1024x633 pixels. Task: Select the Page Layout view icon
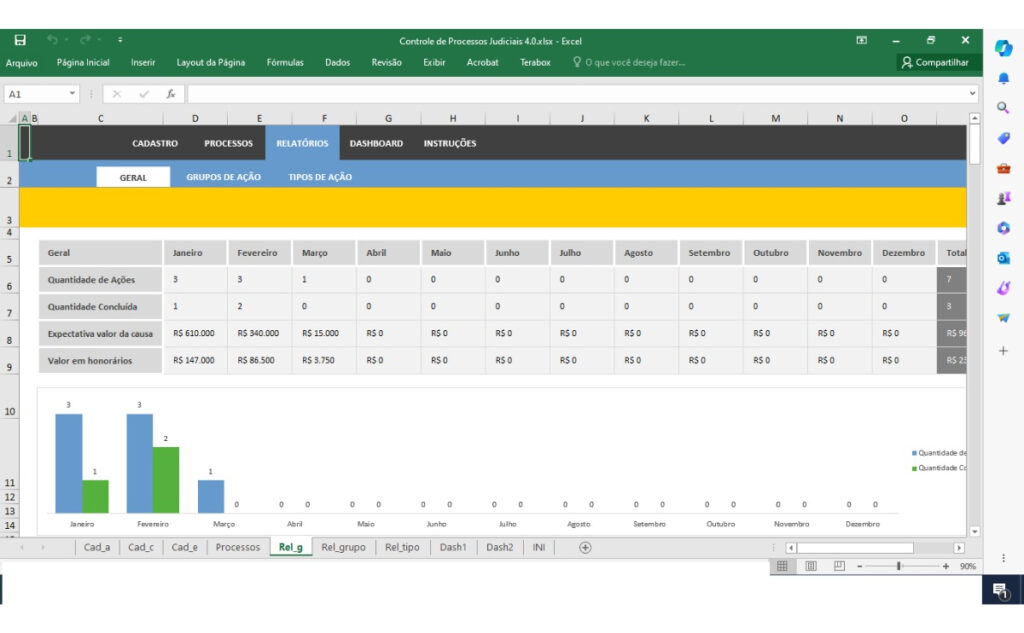(x=811, y=566)
